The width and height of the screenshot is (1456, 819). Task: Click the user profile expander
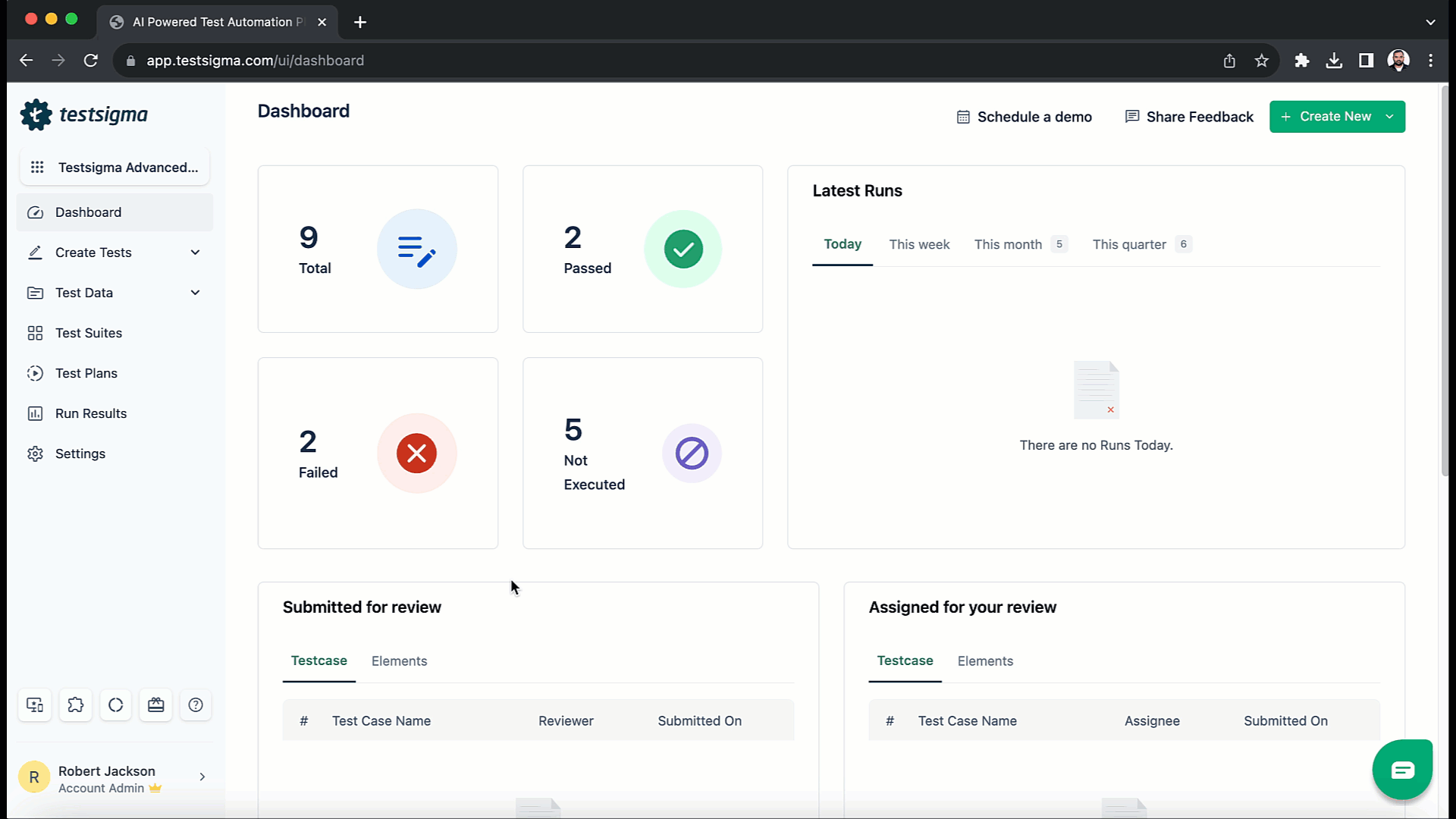click(201, 777)
